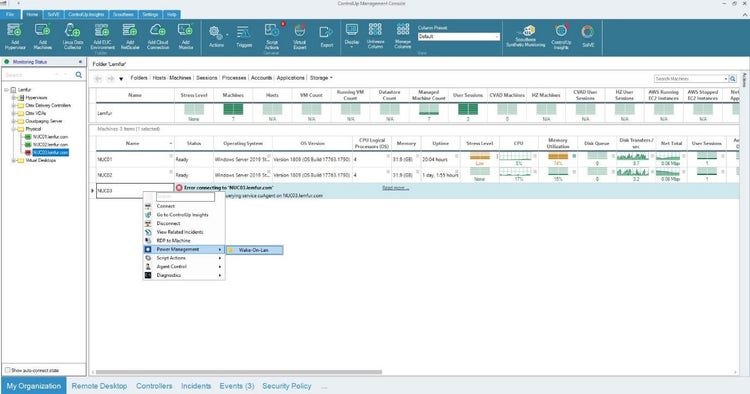Open the Display options icon
The image size is (750, 394).
coord(352,35)
